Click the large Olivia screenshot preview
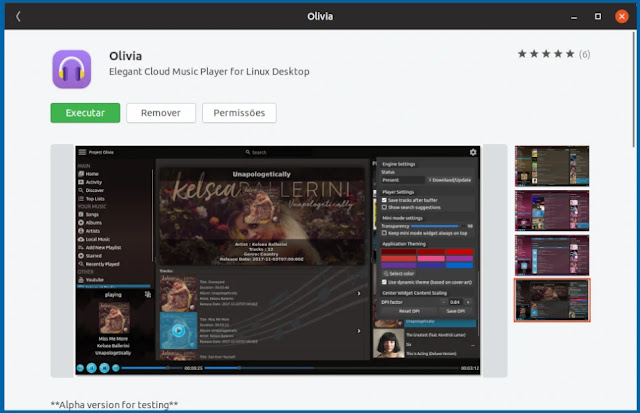Image resolution: width=640 pixels, height=413 pixels. (278, 260)
